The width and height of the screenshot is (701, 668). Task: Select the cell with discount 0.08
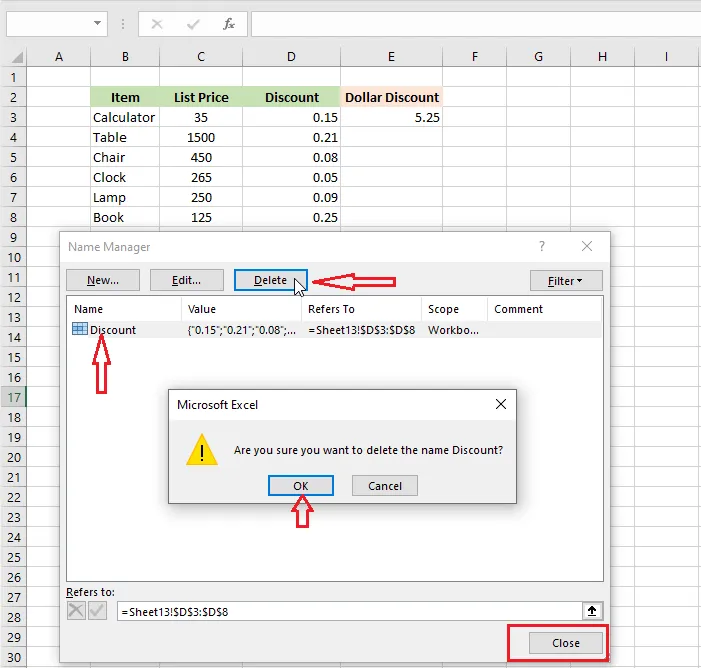[291, 157]
